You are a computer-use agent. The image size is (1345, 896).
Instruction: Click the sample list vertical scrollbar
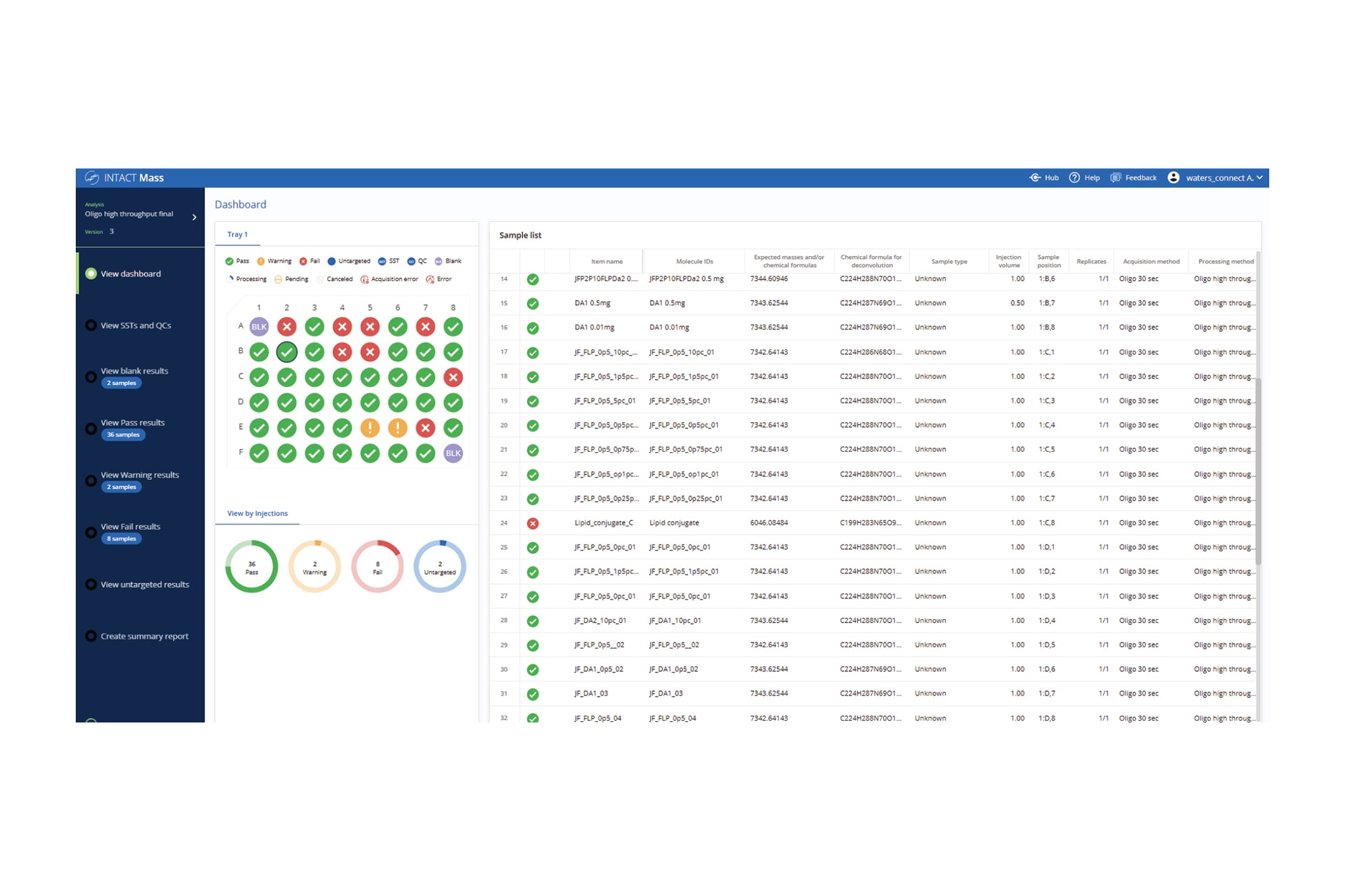point(1258,471)
